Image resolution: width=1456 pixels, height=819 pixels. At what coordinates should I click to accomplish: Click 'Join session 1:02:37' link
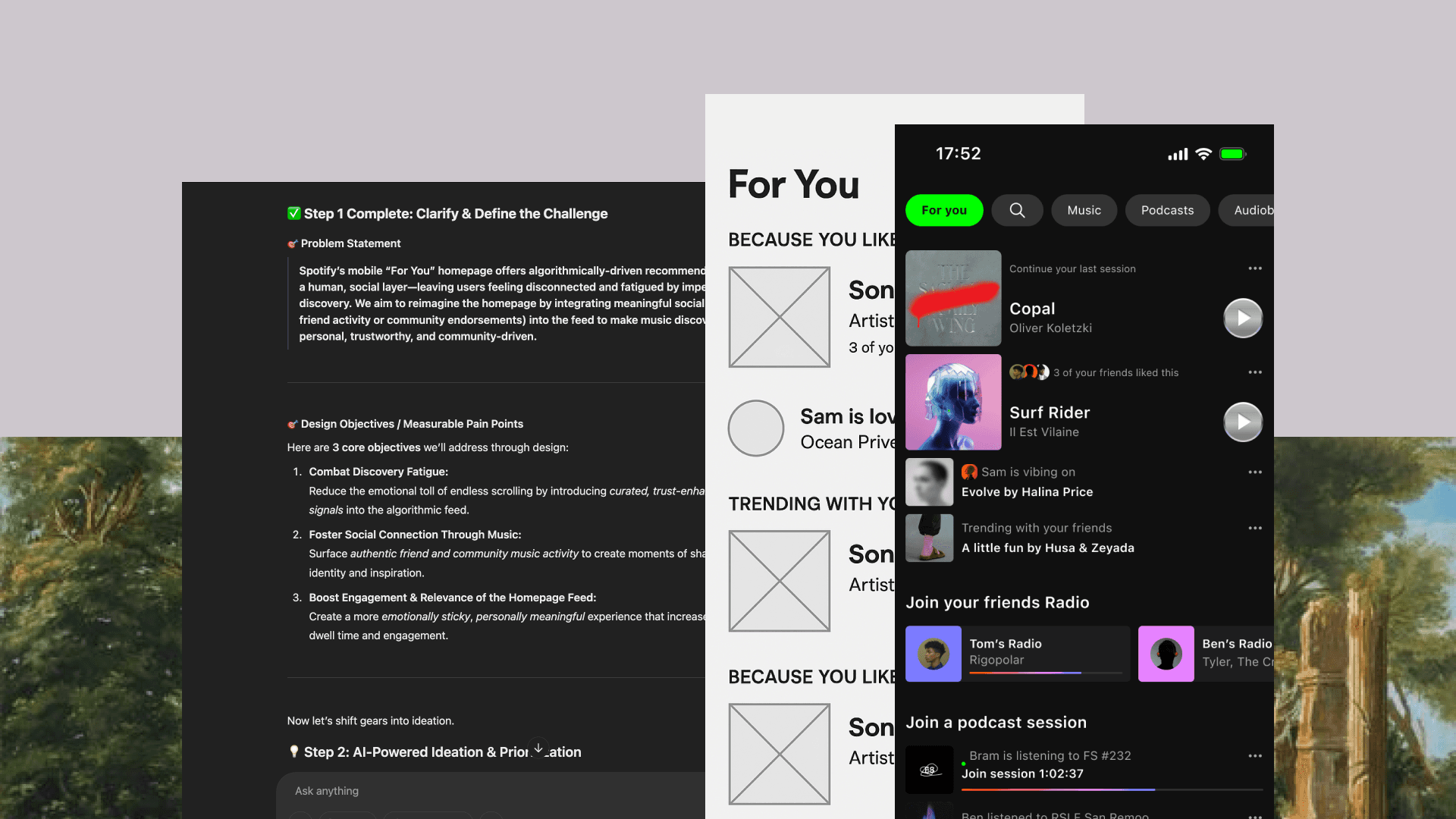[x=1022, y=773]
